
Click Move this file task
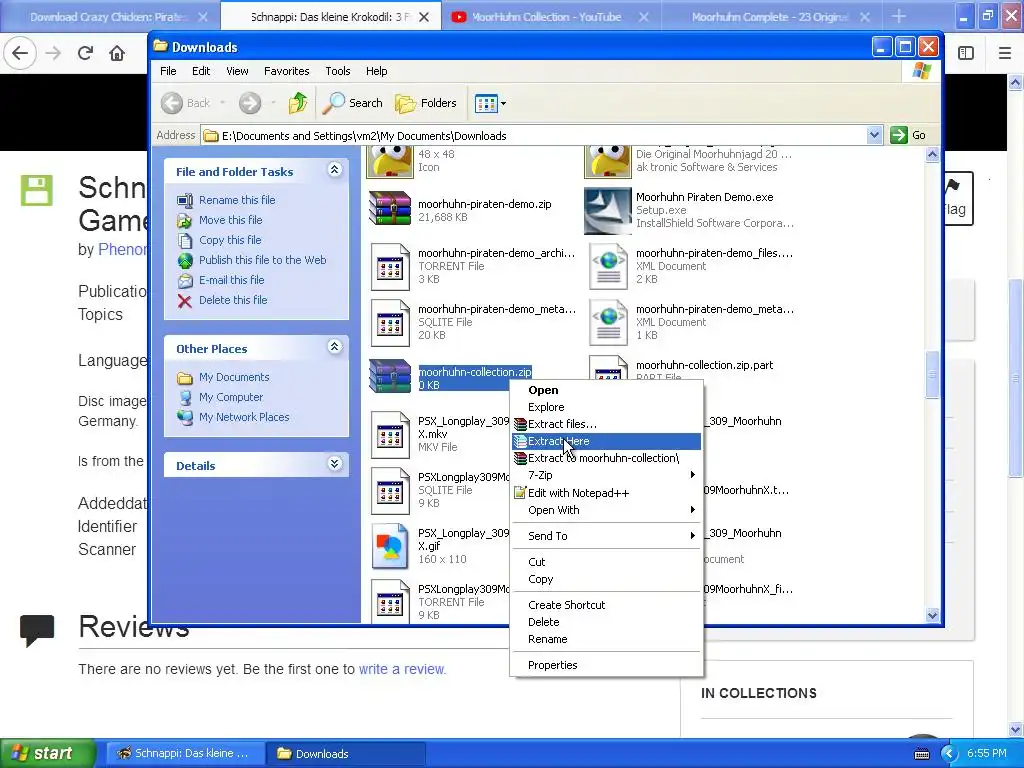[231, 220]
